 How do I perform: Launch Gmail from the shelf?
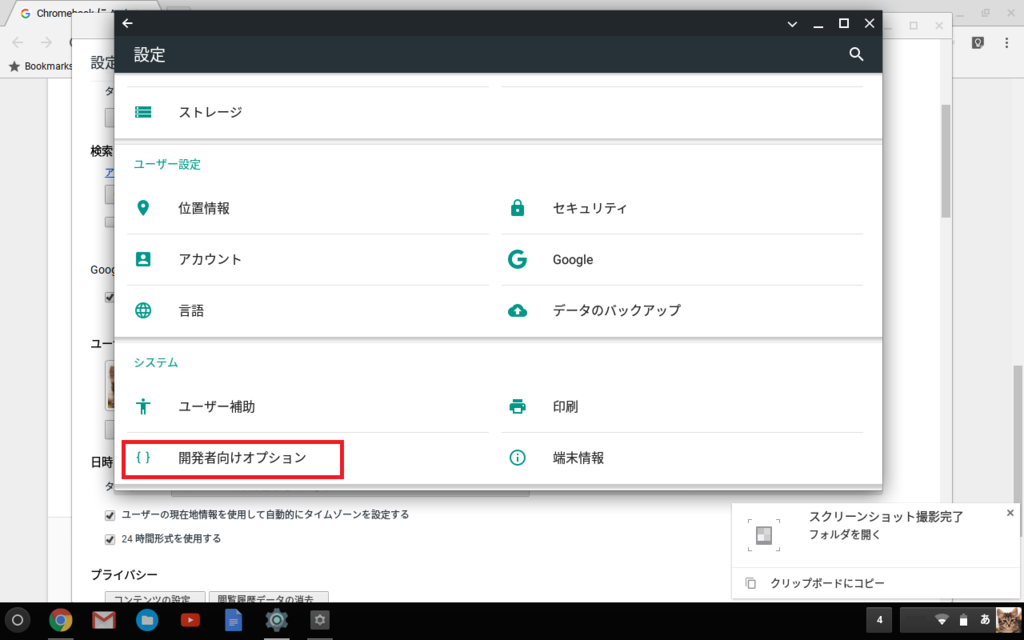[104, 620]
